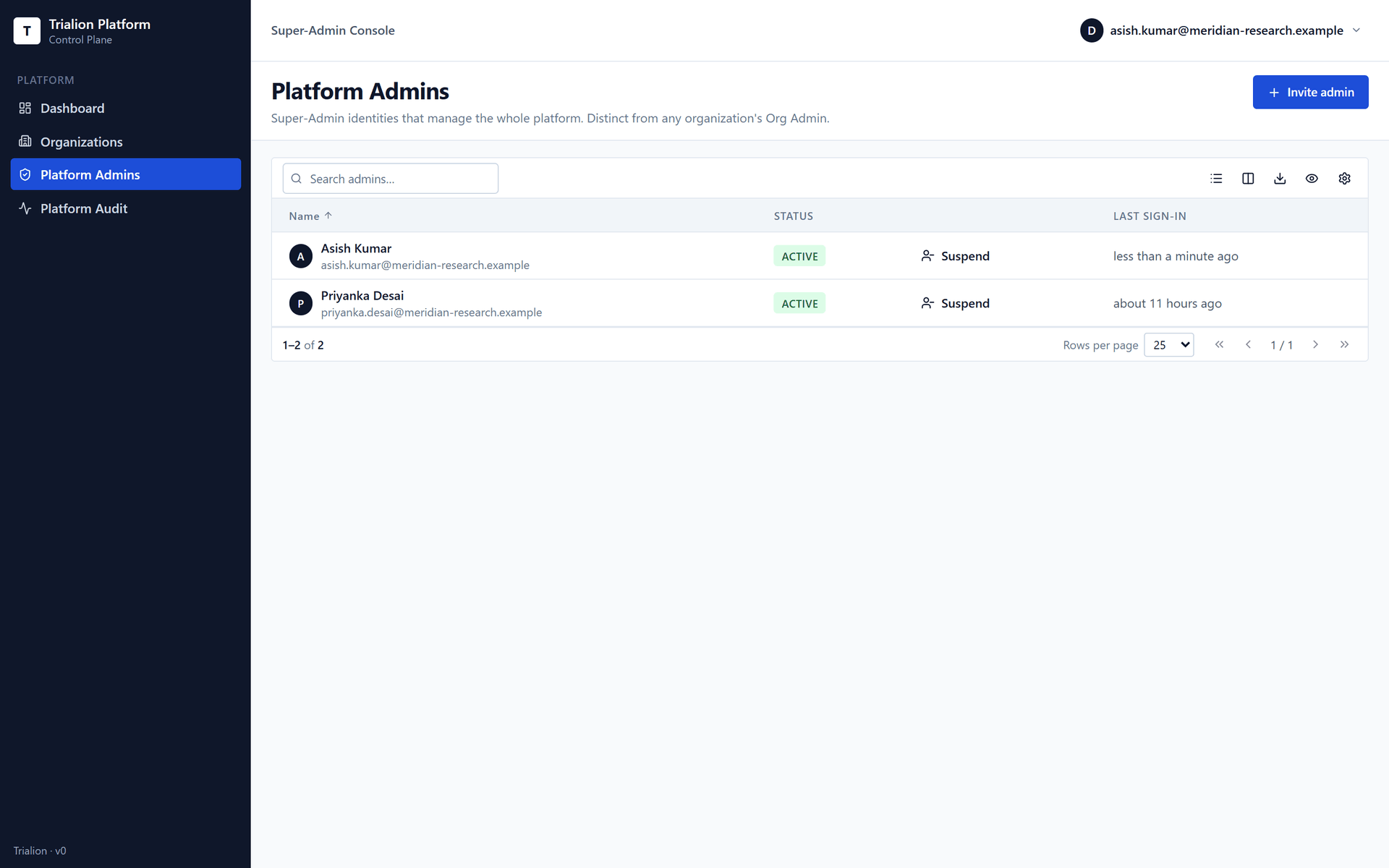Toggle table row density list icon
Screen dimensions: 1389x868
pos(1216,179)
